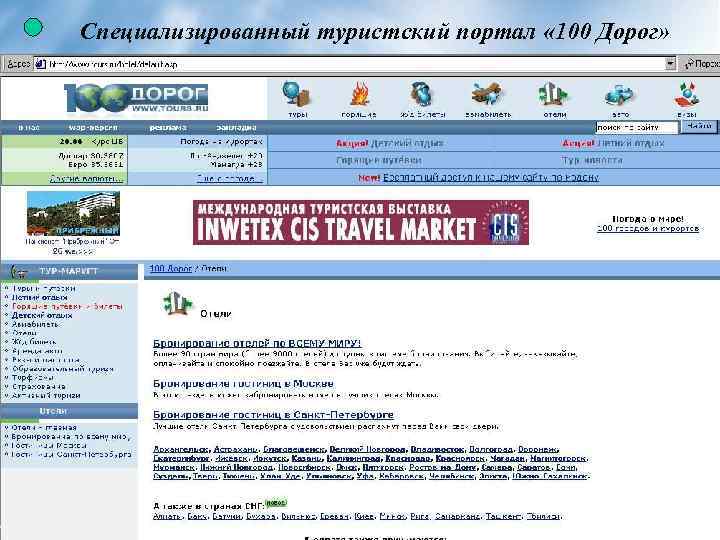Click the Переход go-arrow button
Screen dimensions: 720x540
[701, 64]
